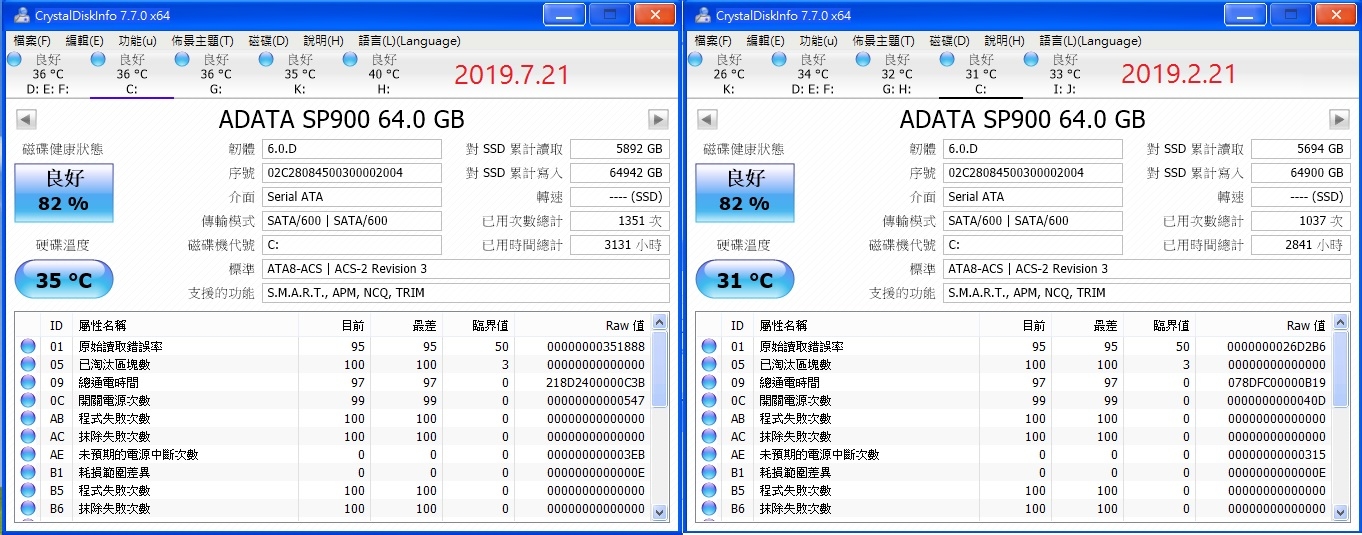The image size is (1362, 535).
Task: Click status dot for ID AE in left window
Action: click(29, 455)
